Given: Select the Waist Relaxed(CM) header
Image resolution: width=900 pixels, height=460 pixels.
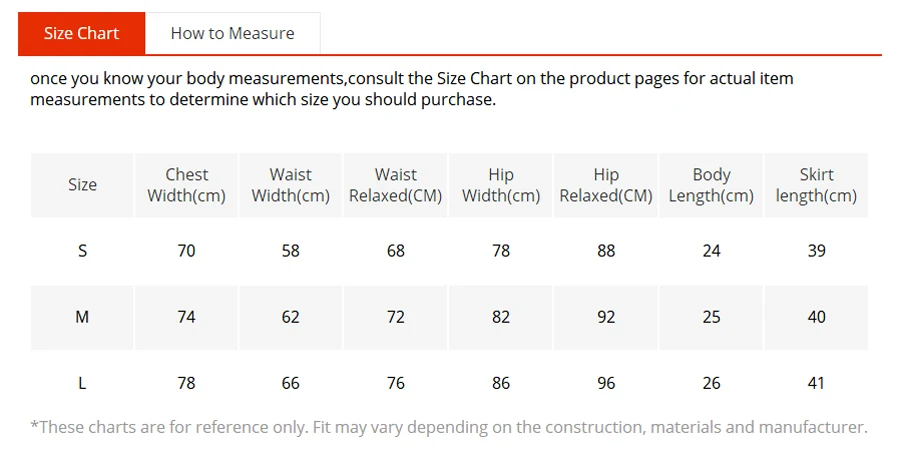Looking at the screenshot, I should tap(395, 185).
